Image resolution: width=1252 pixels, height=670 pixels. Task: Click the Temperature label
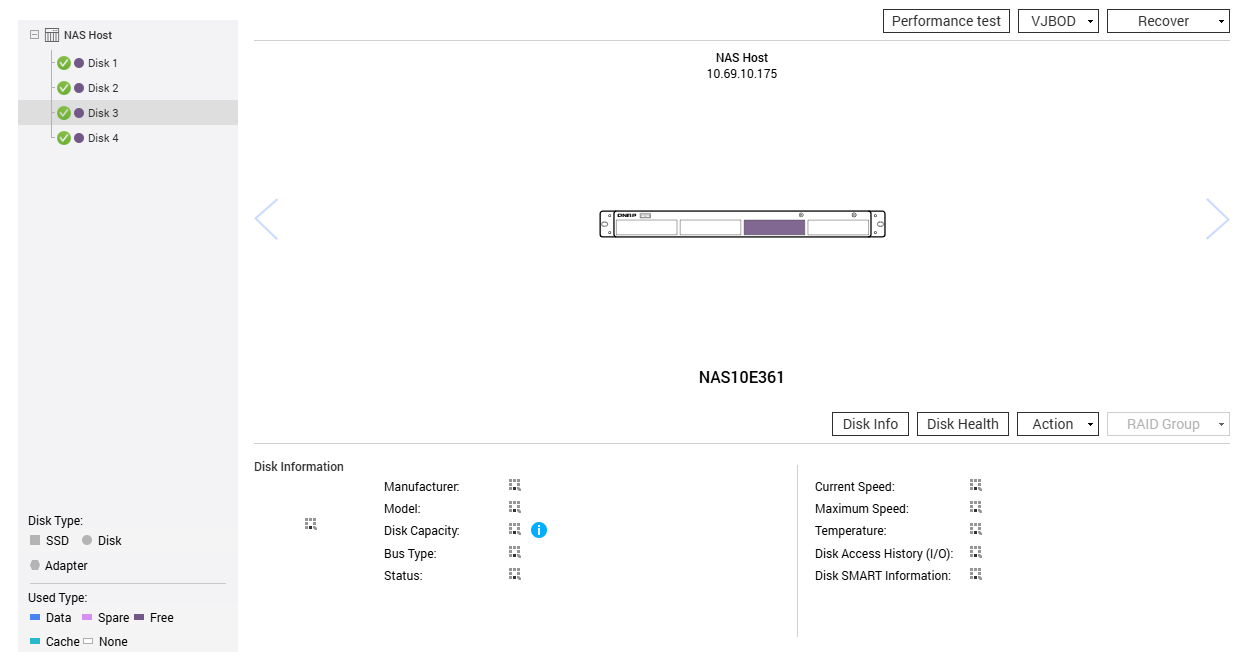850,531
